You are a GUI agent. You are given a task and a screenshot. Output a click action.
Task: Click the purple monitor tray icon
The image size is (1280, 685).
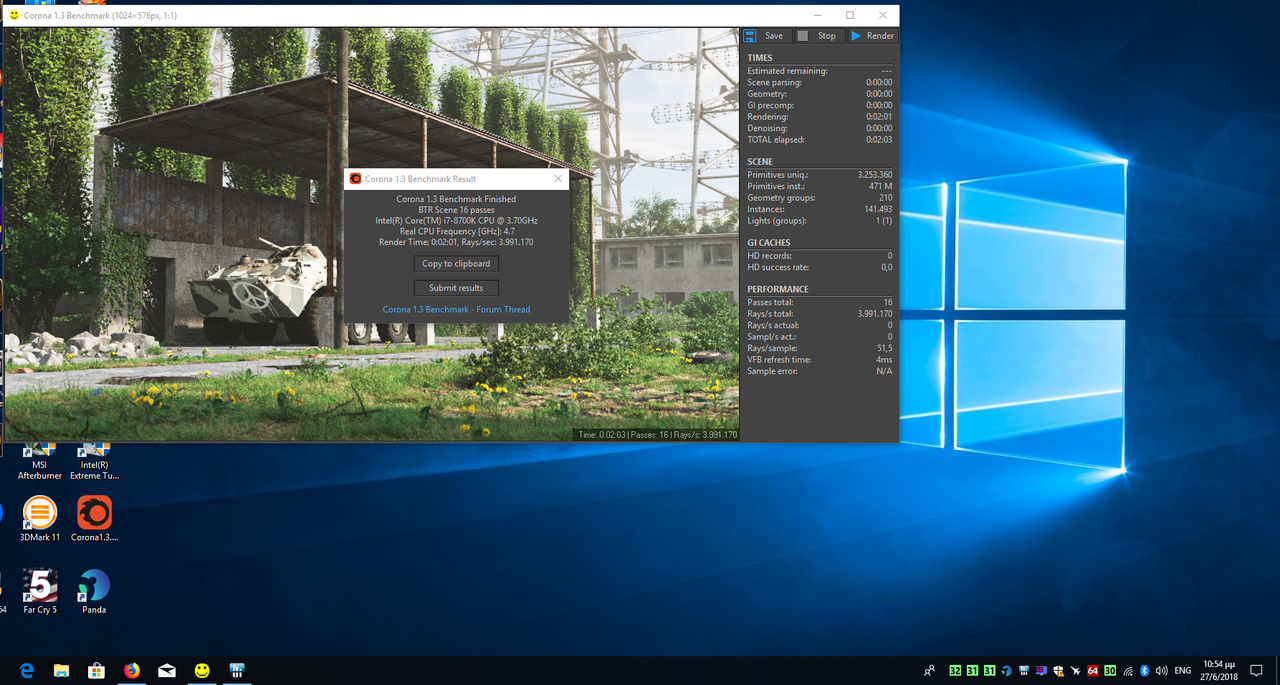(x=1041, y=671)
